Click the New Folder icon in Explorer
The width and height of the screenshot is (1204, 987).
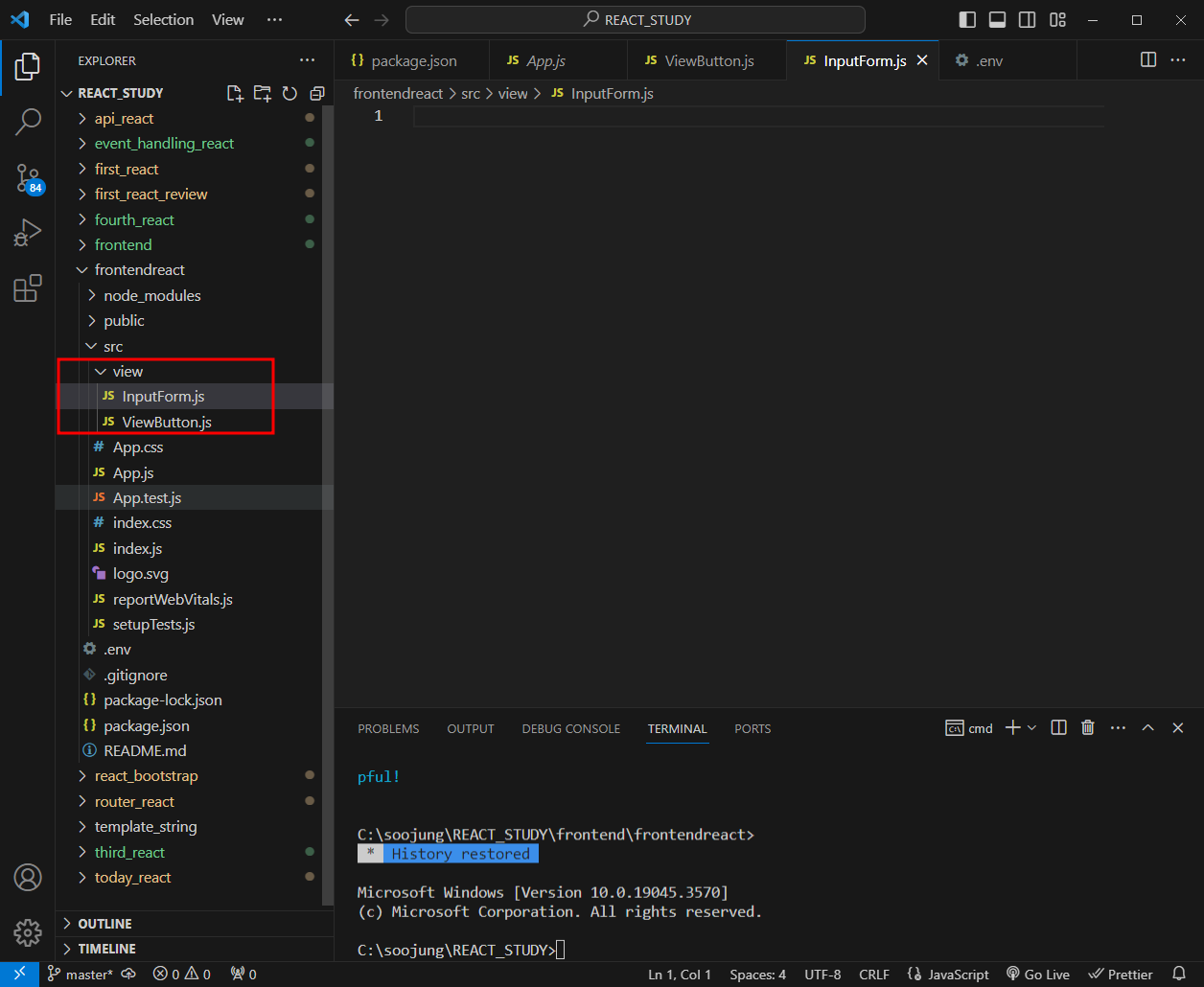coord(263,93)
